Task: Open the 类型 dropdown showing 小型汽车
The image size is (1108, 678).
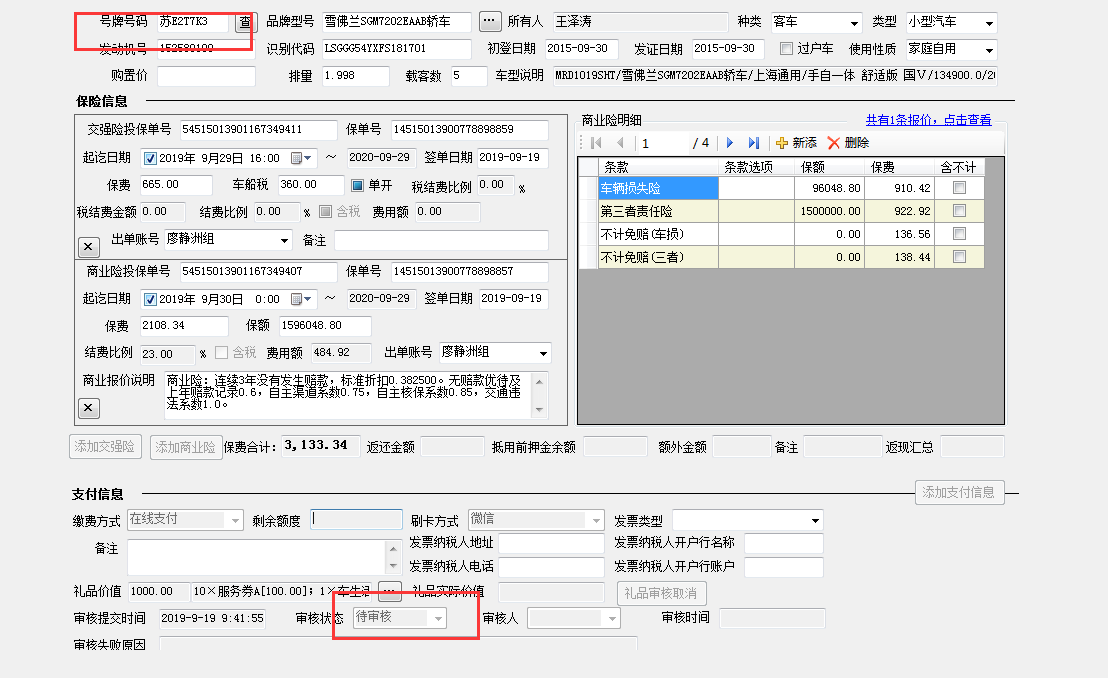Action: pos(989,23)
